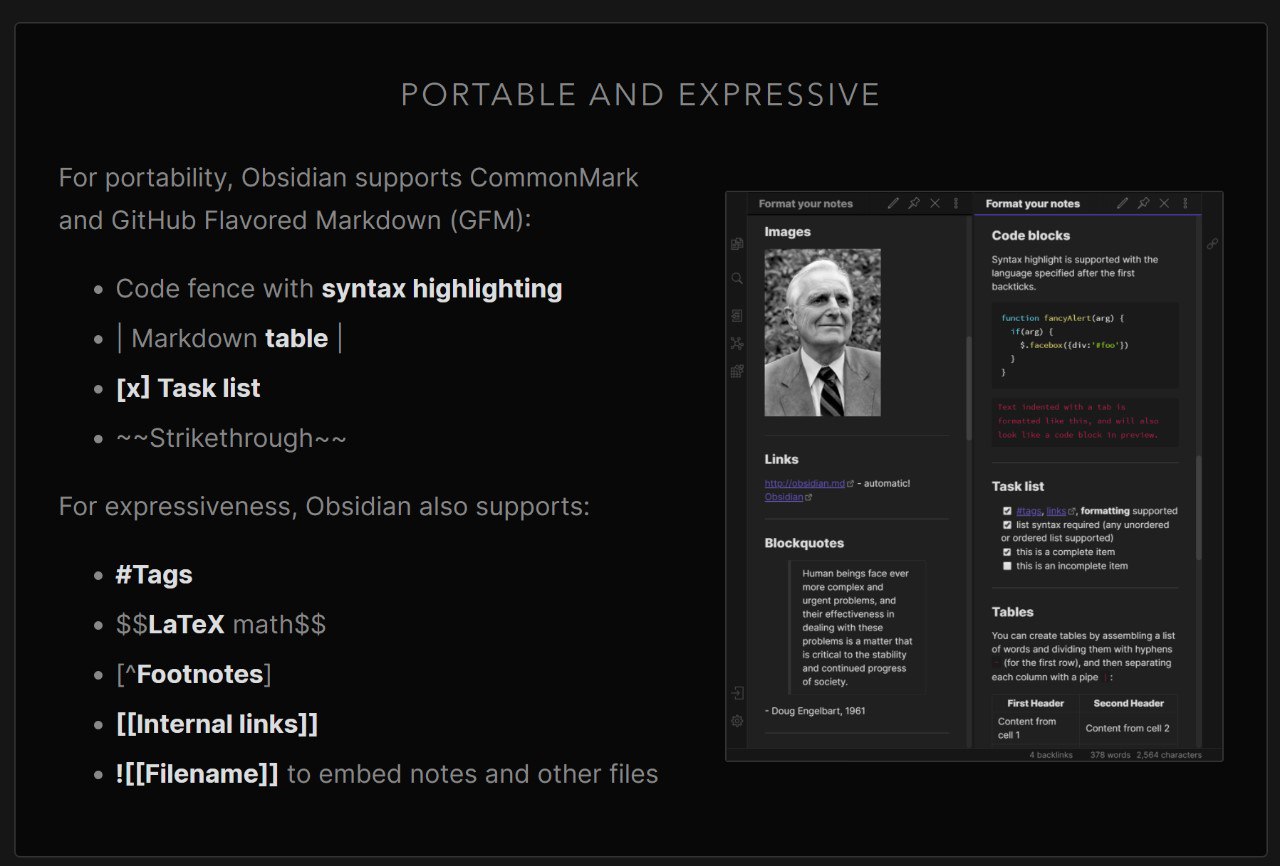Click the 'Code blocks' heading
The width and height of the screenshot is (1280, 866).
tap(1031, 236)
